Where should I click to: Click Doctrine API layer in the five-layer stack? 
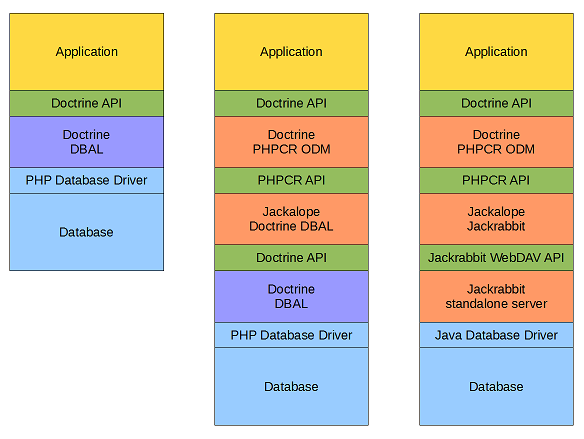pos(86,103)
